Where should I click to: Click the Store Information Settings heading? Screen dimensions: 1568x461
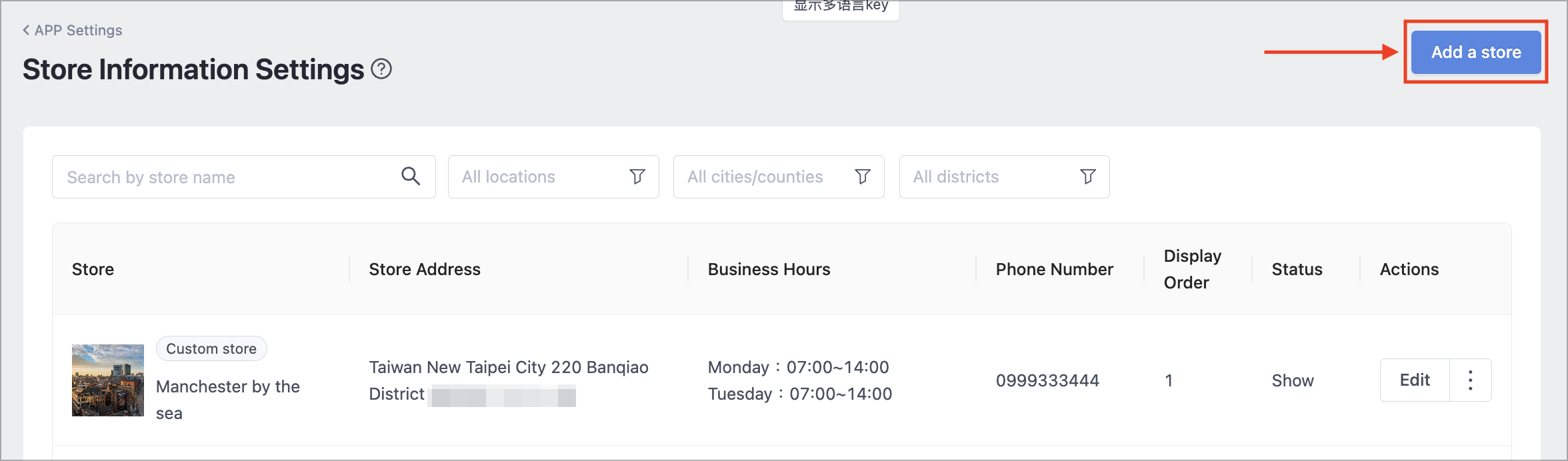193,69
